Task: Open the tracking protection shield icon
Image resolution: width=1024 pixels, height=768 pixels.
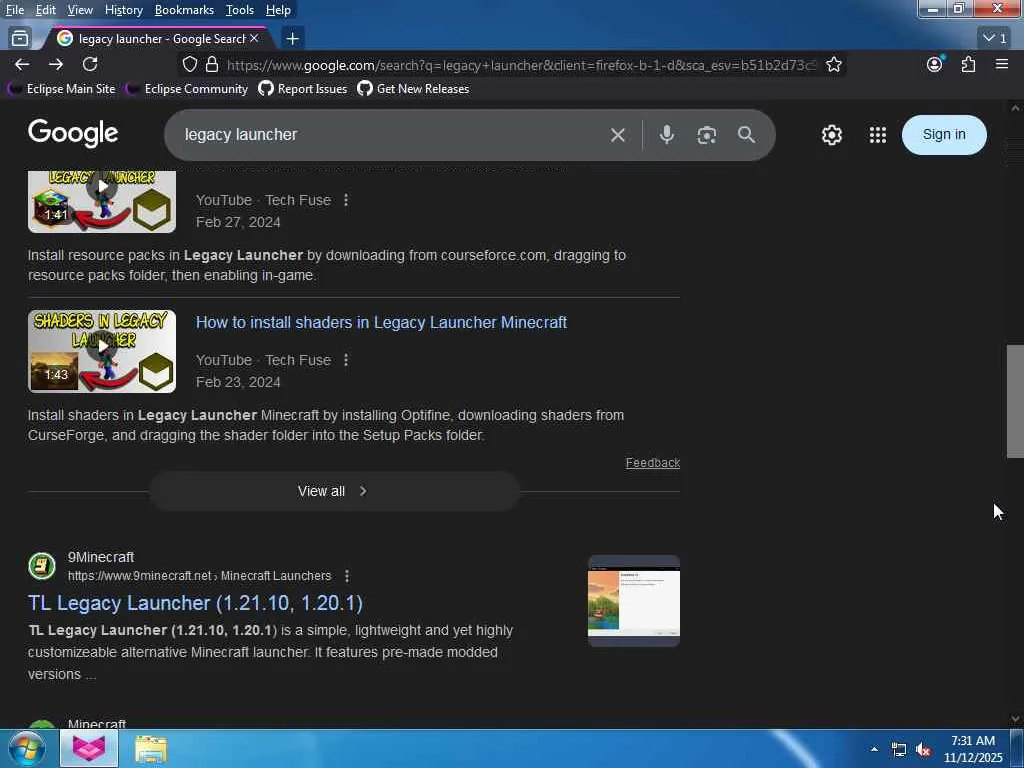Action: [189, 64]
